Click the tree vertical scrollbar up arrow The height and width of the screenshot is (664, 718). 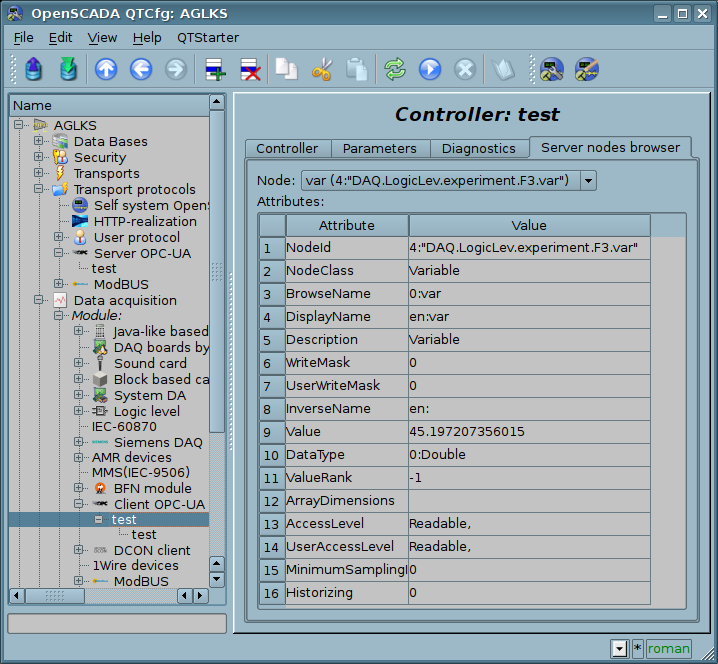point(217,102)
